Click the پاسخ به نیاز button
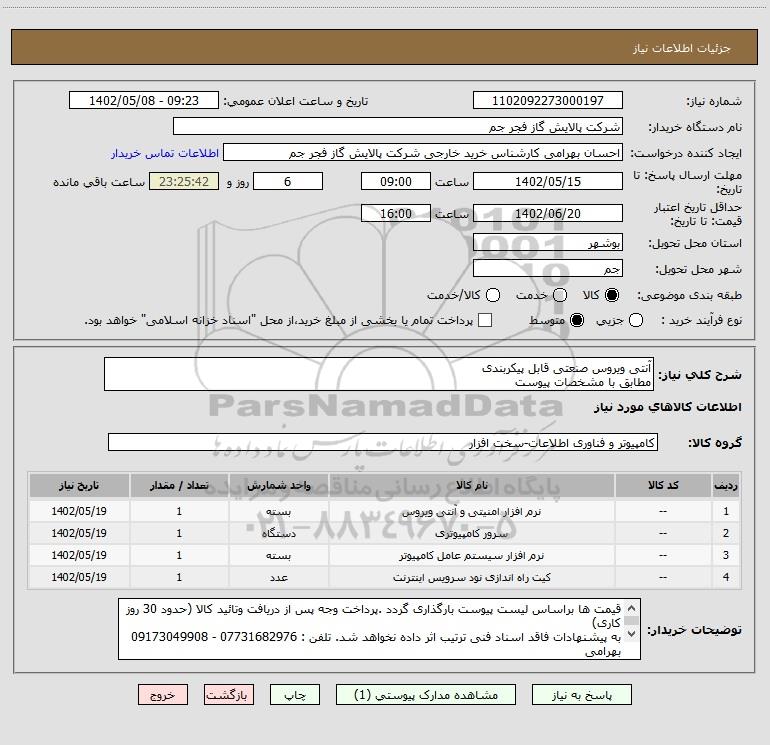This screenshot has width=770, height=745. (x=582, y=695)
